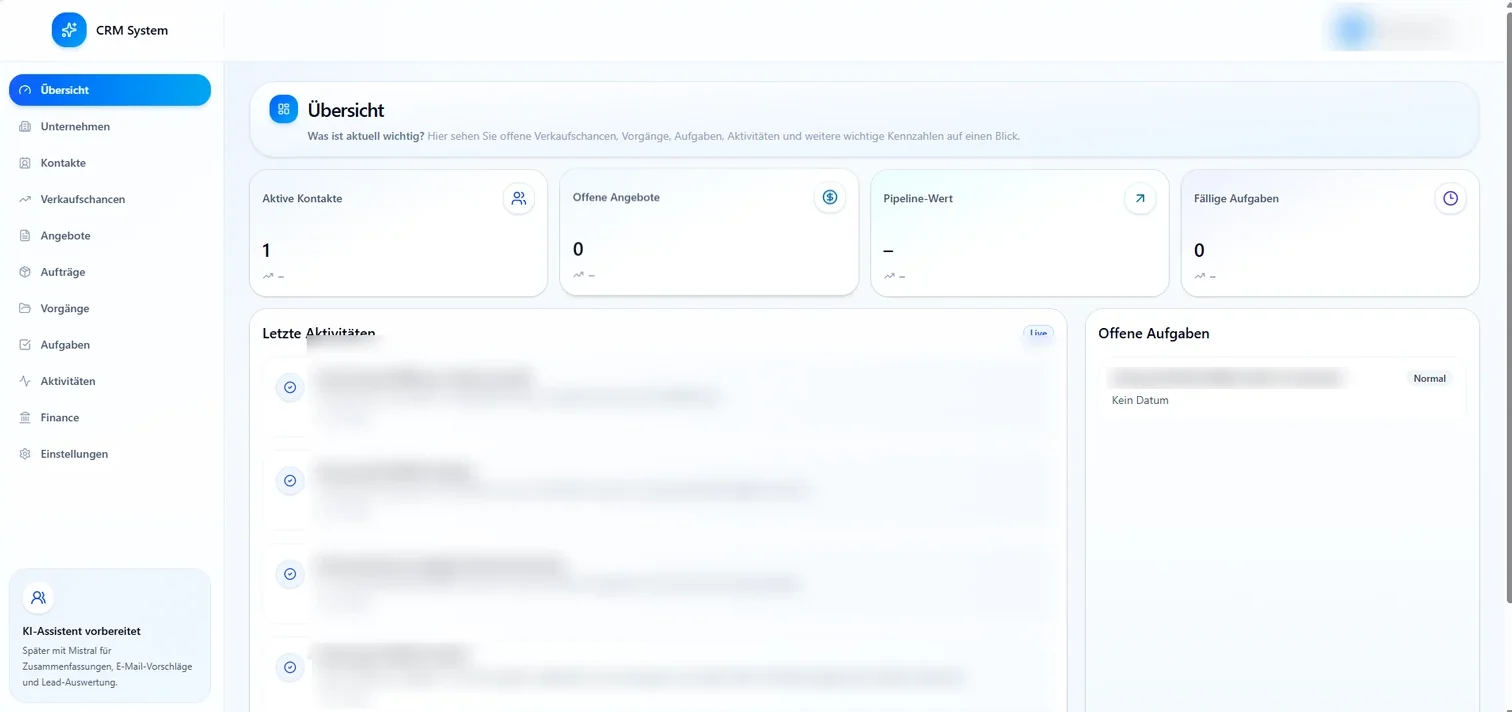Image resolution: width=1512 pixels, height=712 pixels.
Task: Click the dollar icon on Offene Angebote card
Action: click(x=829, y=197)
